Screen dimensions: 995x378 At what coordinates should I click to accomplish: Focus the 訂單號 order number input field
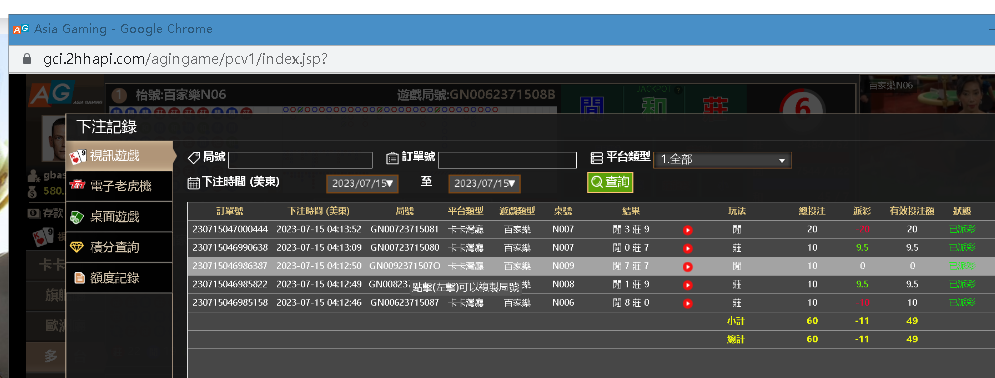coord(507,160)
